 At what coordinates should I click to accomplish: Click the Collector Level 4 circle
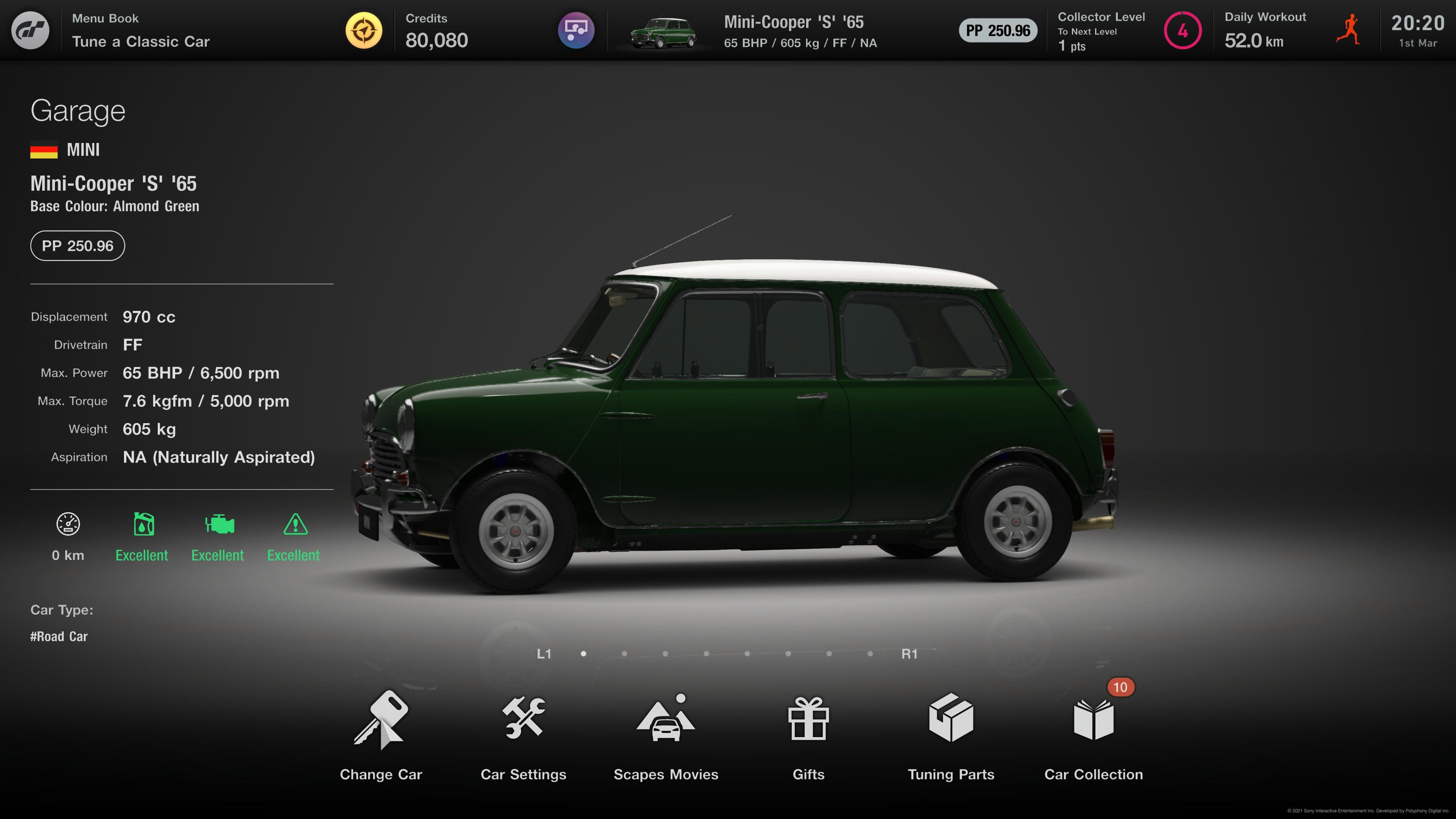tap(1183, 30)
